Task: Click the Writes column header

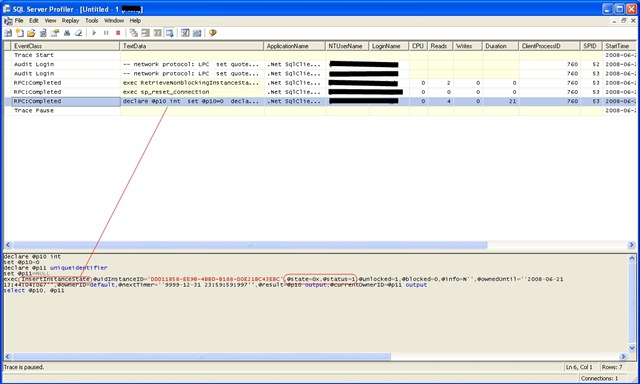Action: pyautogui.click(x=468, y=46)
